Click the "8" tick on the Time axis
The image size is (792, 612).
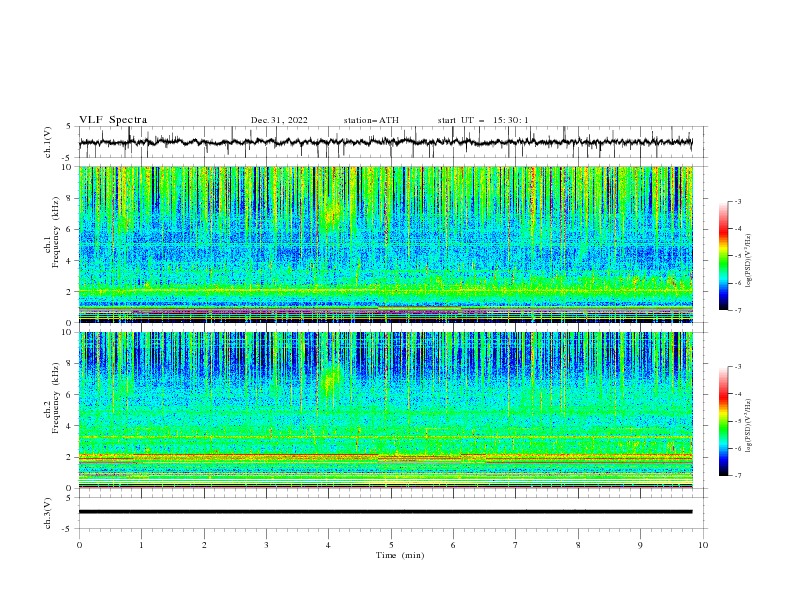click(x=578, y=545)
